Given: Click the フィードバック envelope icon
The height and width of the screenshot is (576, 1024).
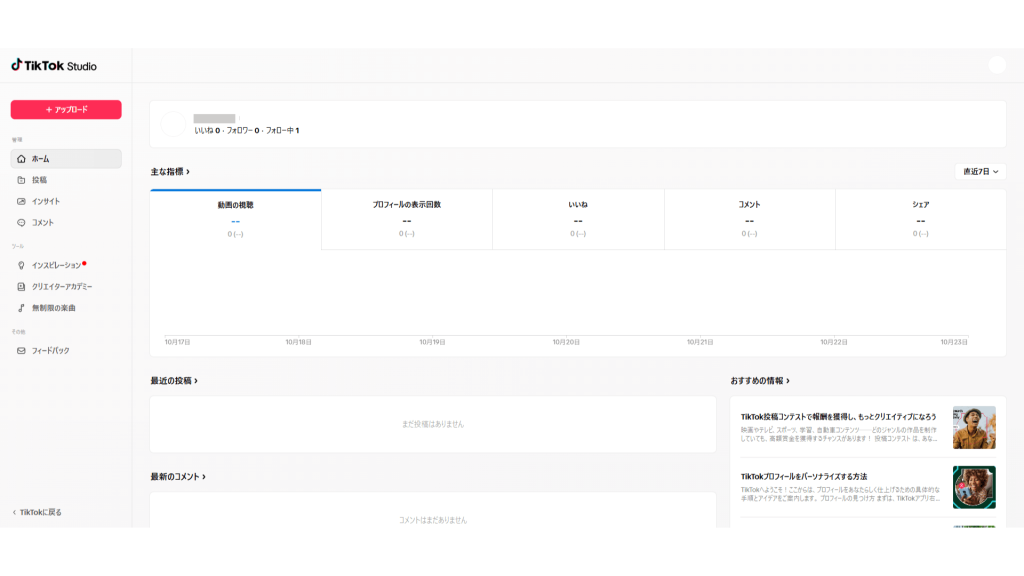Looking at the screenshot, I should (x=22, y=351).
